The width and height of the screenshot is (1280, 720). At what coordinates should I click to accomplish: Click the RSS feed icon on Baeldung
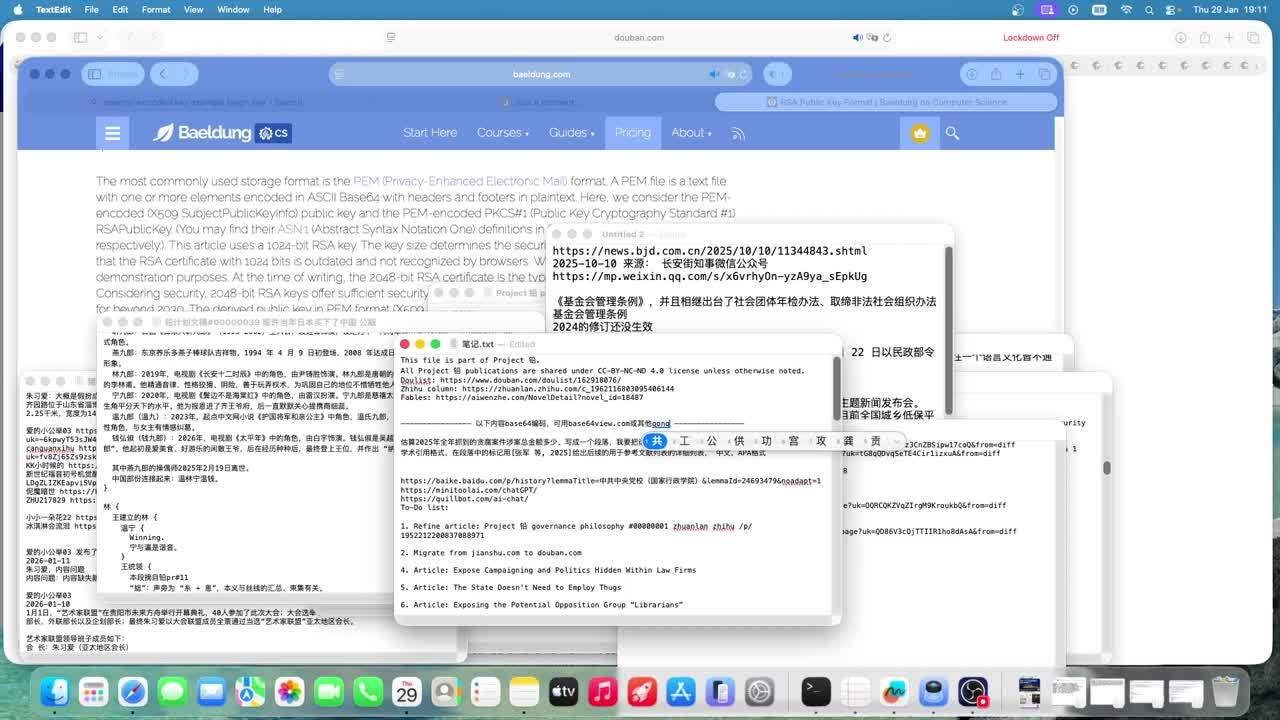pyautogui.click(x=738, y=133)
